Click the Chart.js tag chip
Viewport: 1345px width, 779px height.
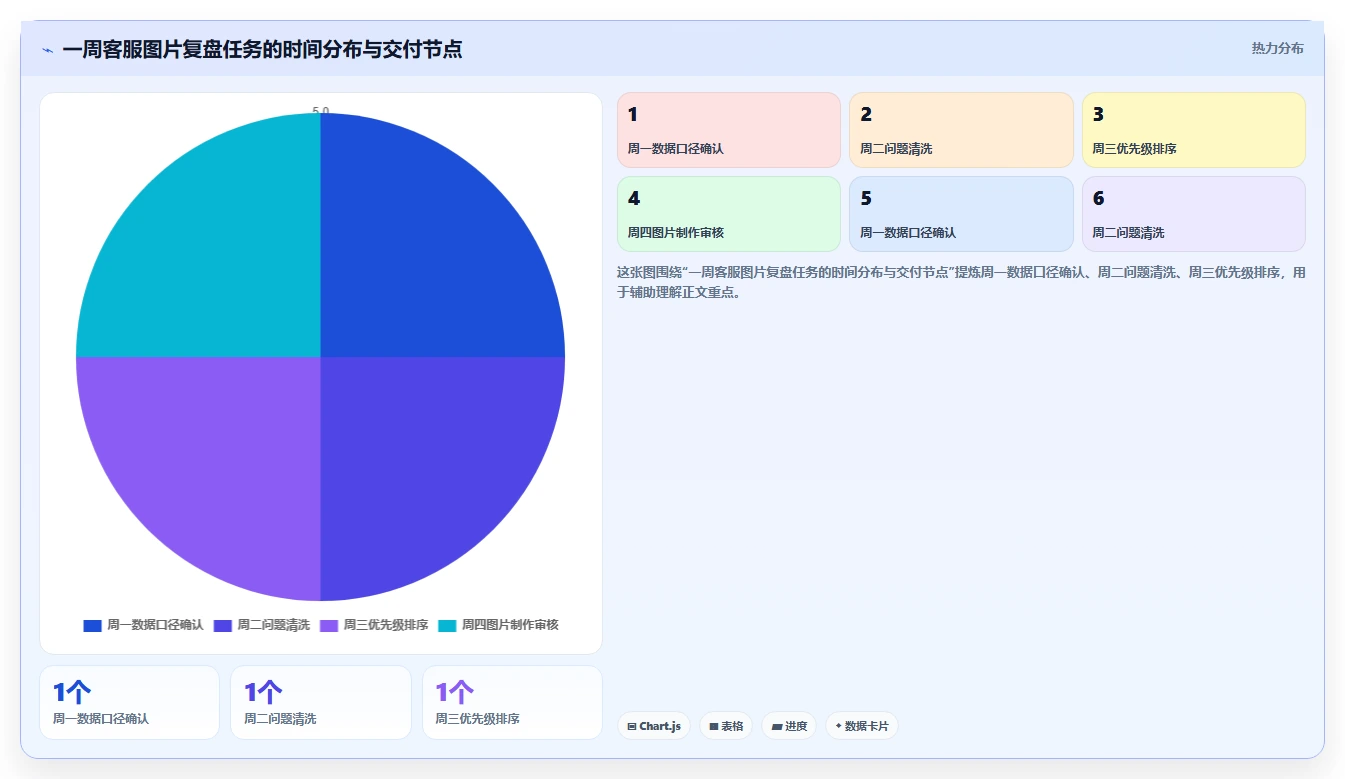(x=654, y=726)
